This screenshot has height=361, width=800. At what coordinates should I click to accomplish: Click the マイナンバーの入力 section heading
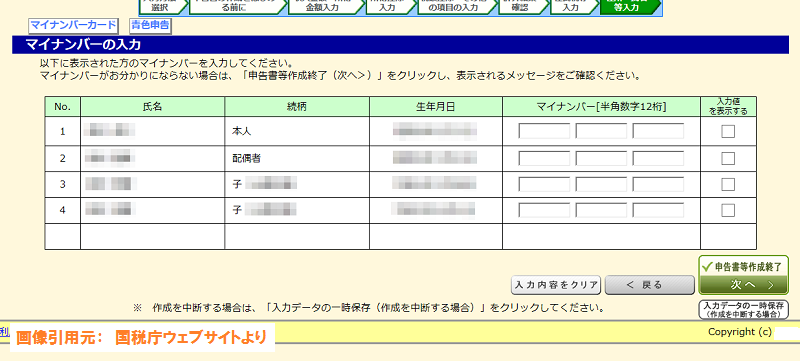coord(83,45)
